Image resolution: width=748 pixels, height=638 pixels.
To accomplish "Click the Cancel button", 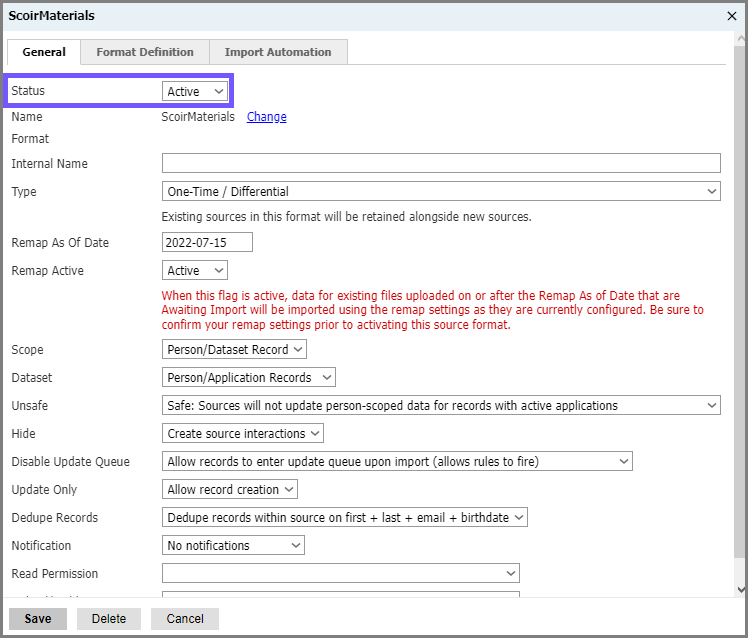I will tap(185, 619).
